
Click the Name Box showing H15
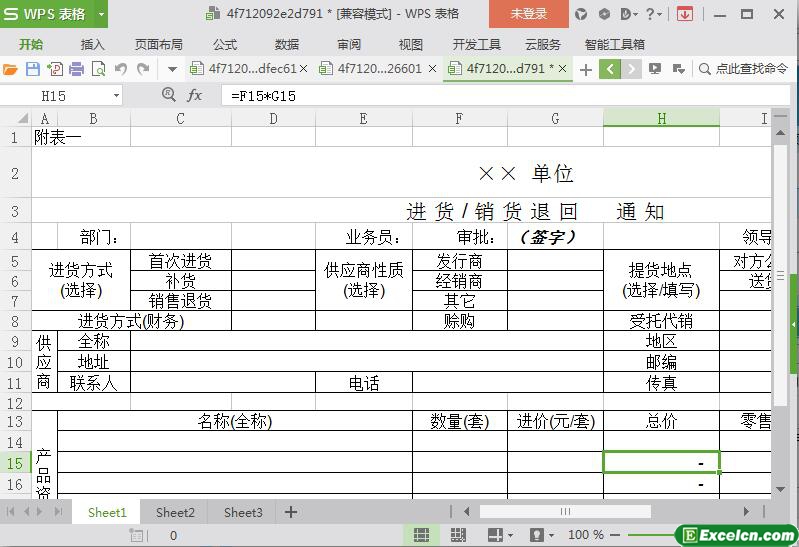click(54, 96)
